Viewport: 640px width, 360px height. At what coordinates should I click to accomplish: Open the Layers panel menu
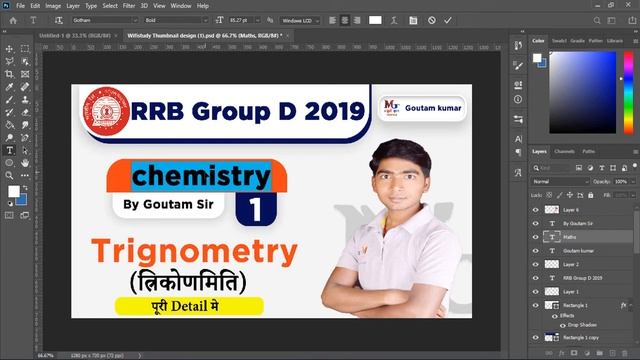click(635, 151)
